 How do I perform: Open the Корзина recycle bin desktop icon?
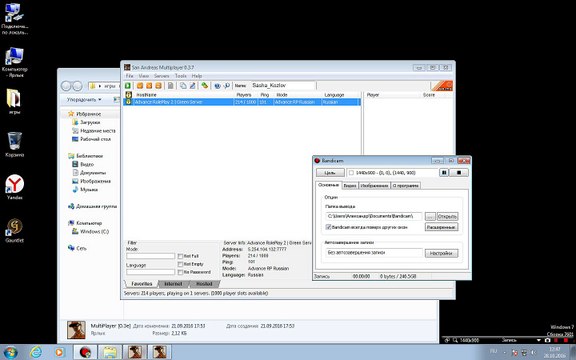(14, 145)
